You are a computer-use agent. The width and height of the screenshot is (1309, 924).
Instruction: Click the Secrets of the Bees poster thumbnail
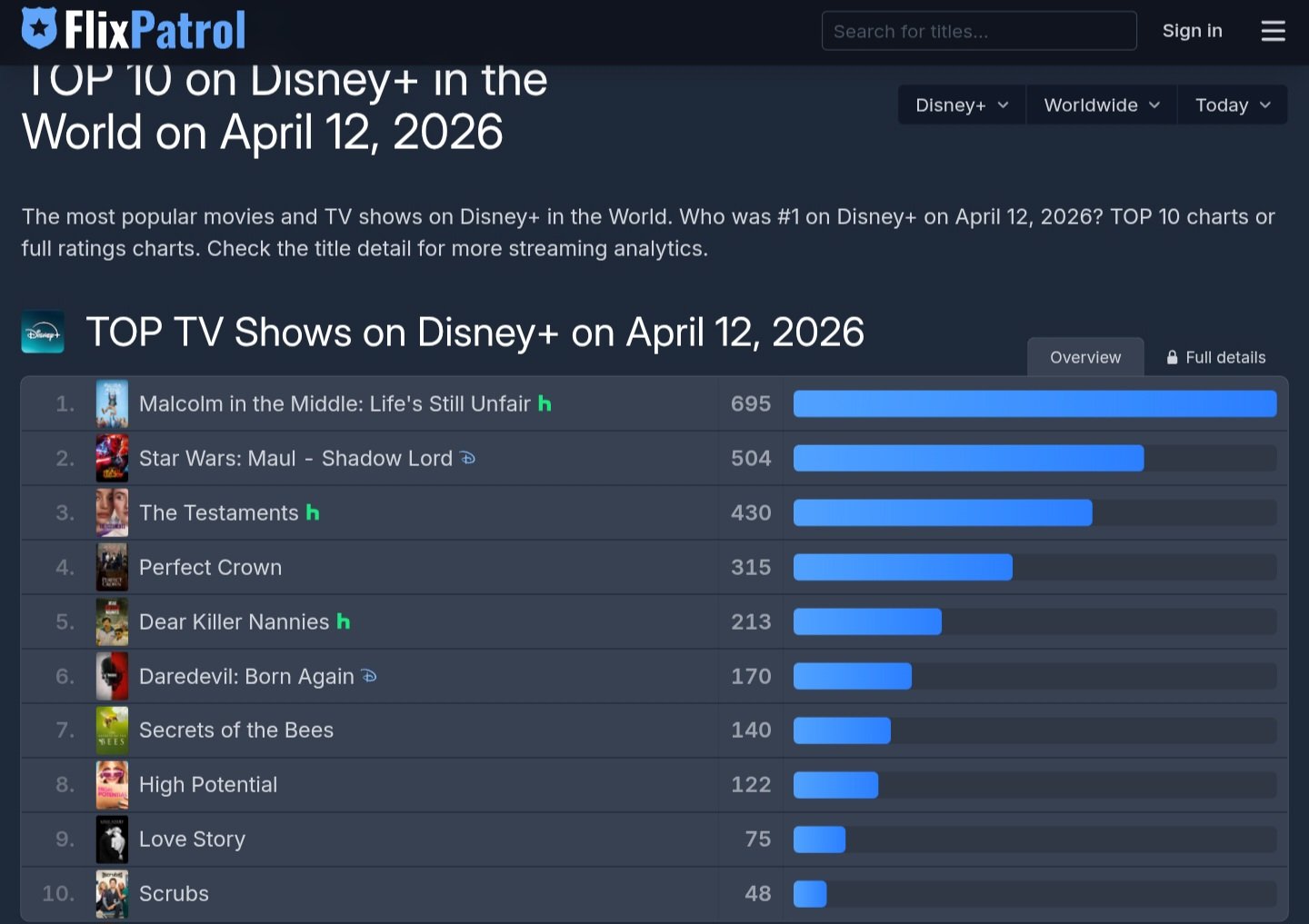[x=112, y=730]
